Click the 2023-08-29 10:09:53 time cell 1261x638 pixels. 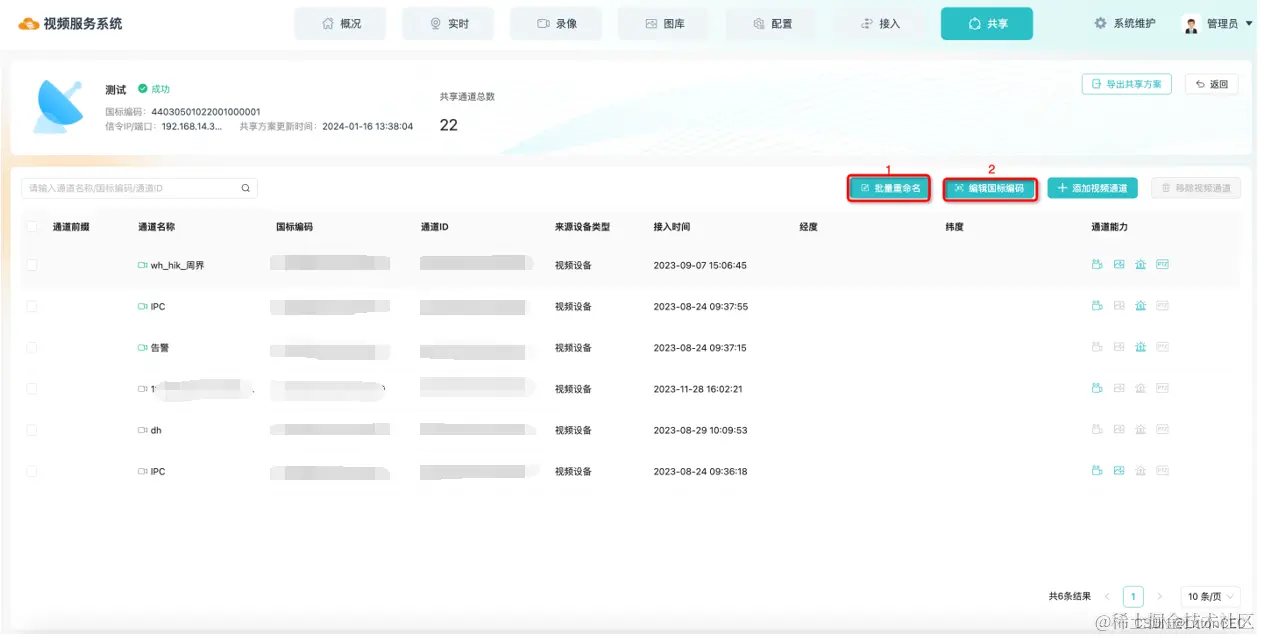[700, 430]
